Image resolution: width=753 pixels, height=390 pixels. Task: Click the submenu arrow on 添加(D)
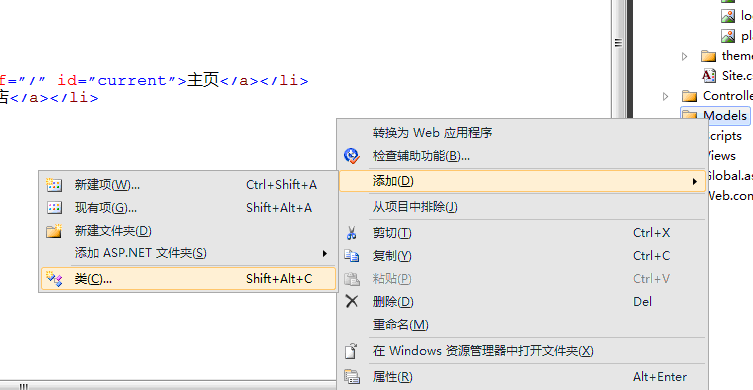pos(694,182)
